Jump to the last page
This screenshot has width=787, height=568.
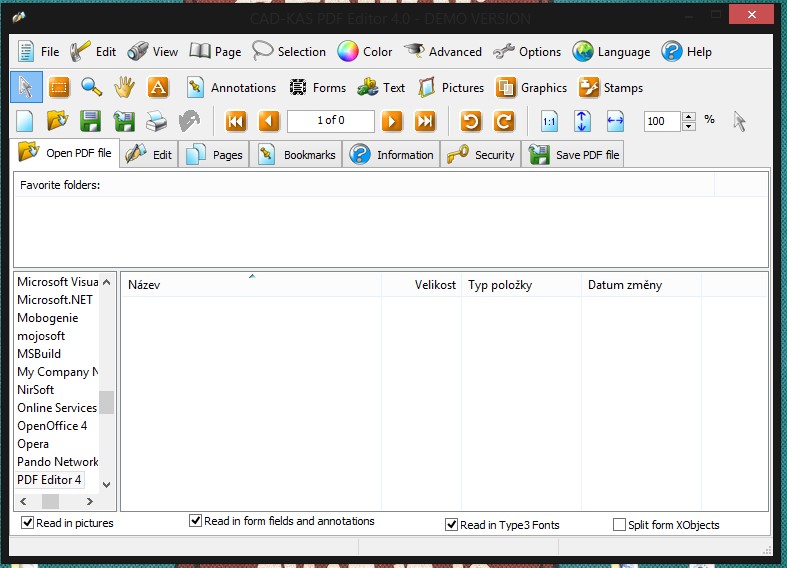425,121
